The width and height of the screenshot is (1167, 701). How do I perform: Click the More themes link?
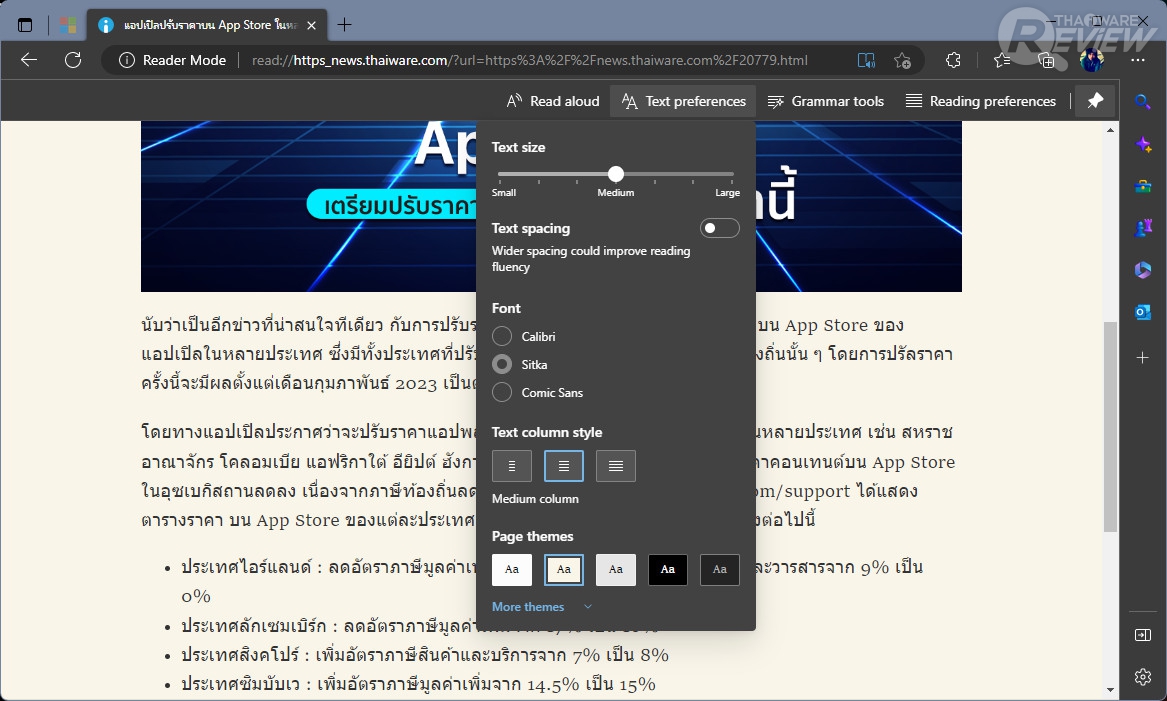click(x=528, y=606)
